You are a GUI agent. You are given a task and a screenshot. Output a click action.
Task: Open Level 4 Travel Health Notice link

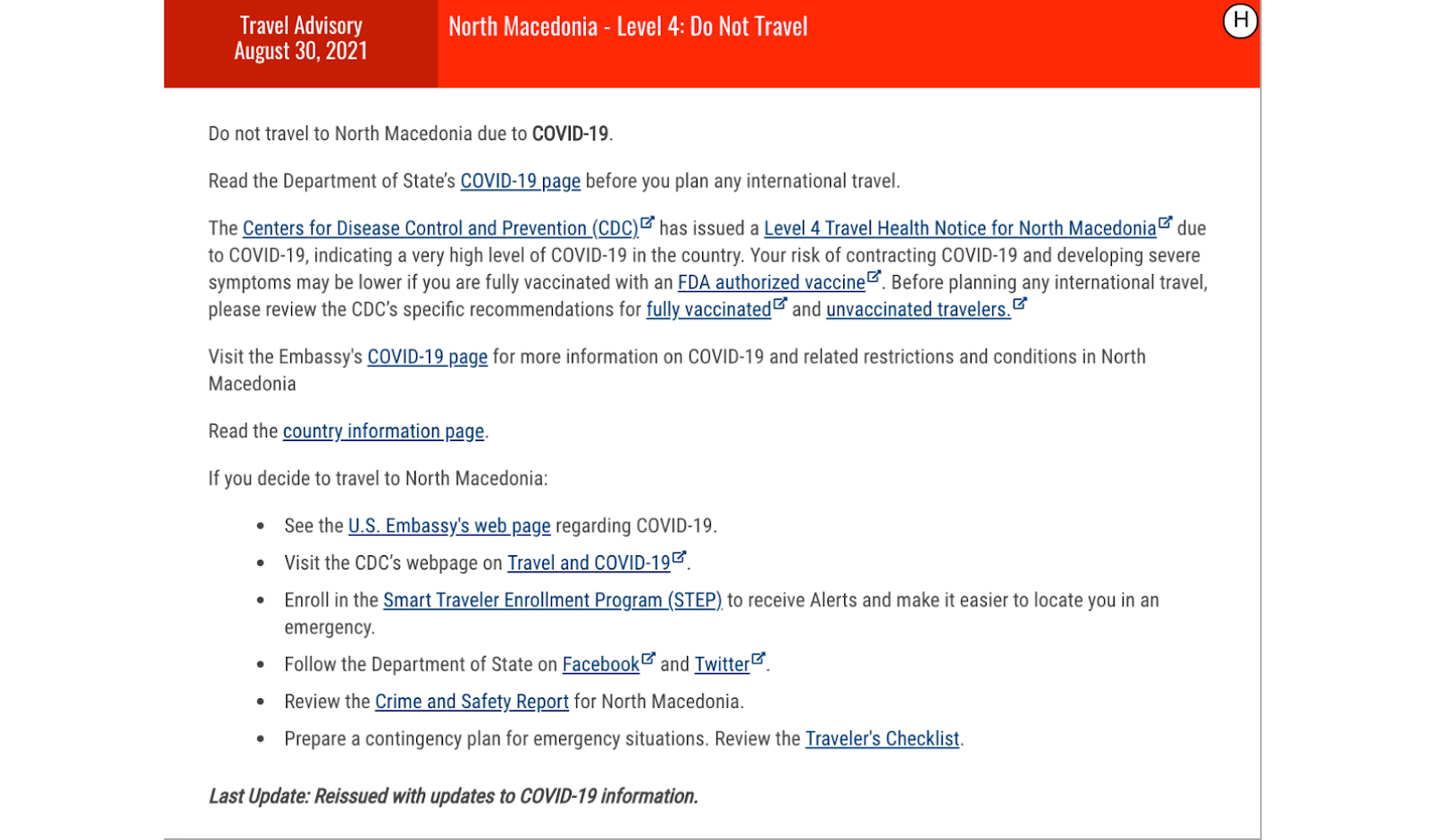[960, 229]
